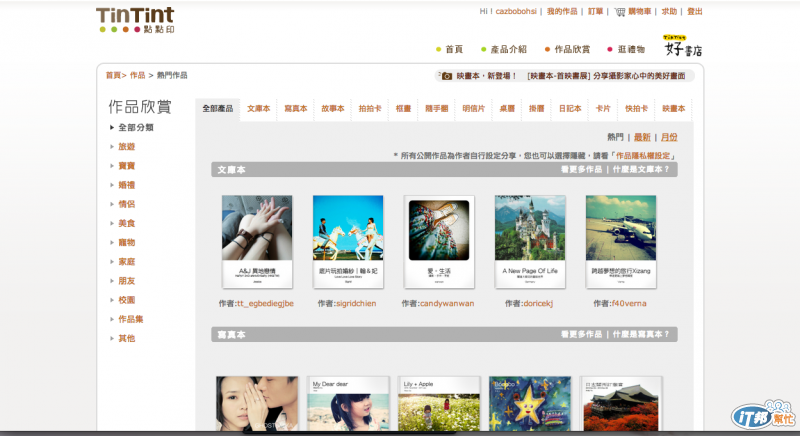Switch to the 明信片 tab
800x436 pixels.
[473, 109]
